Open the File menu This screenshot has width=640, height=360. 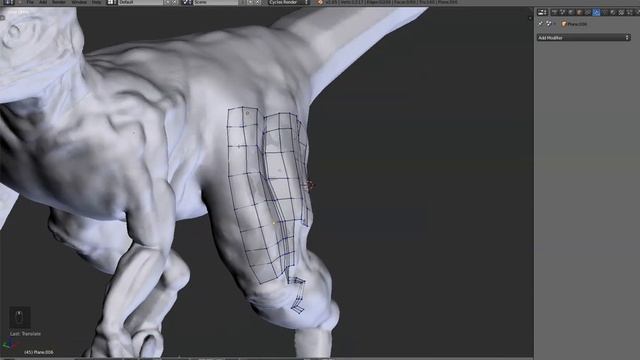[30, 2]
